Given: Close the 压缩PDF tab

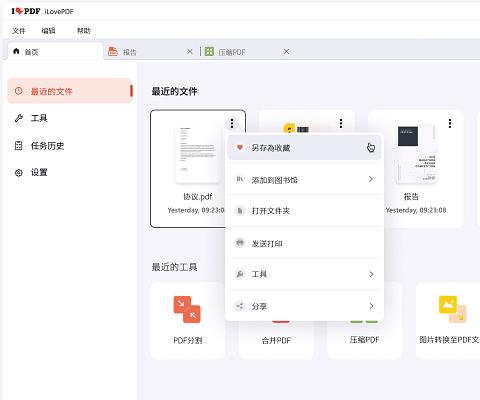Looking at the screenshot, I should (286, 52).
